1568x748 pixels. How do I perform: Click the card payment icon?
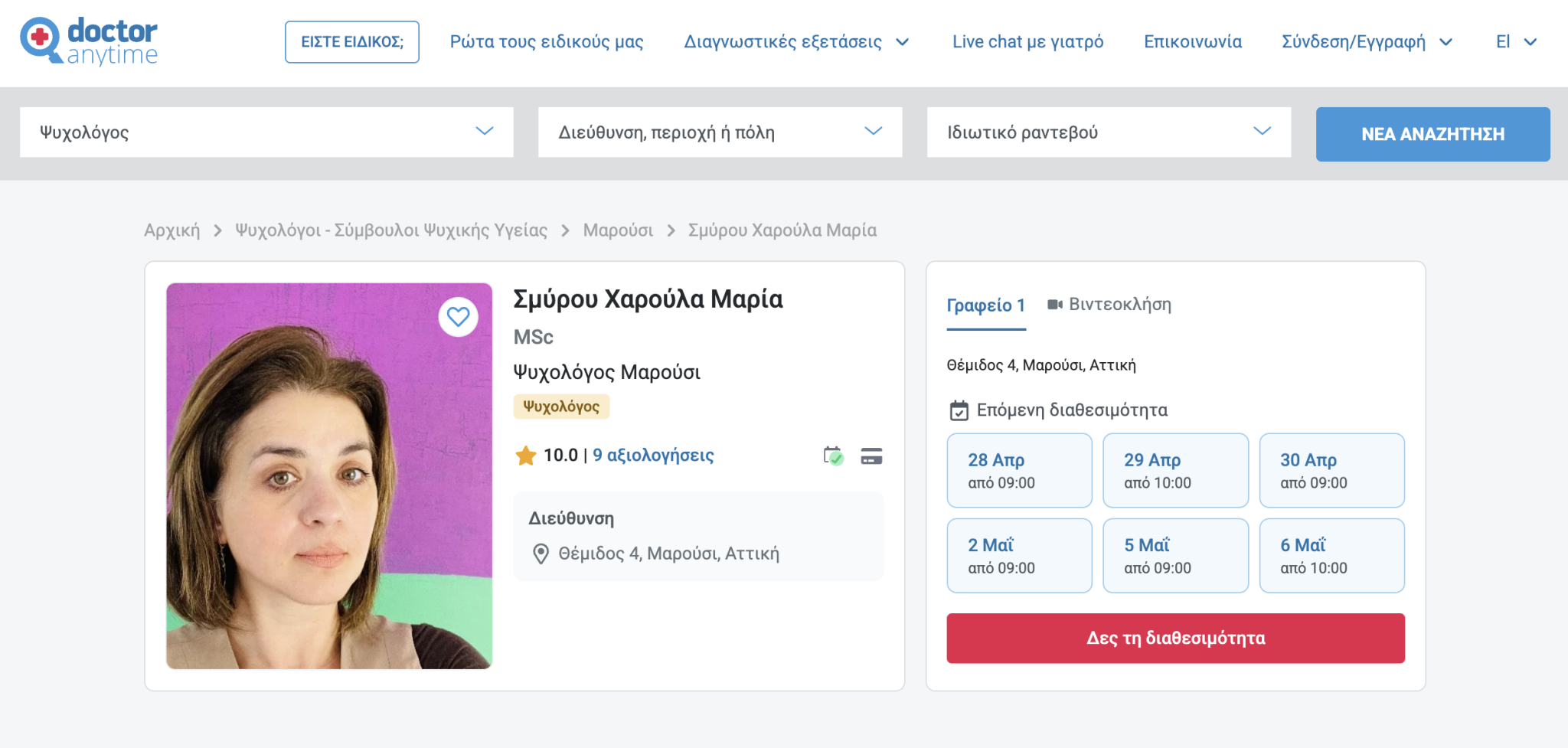pos(871,456)
